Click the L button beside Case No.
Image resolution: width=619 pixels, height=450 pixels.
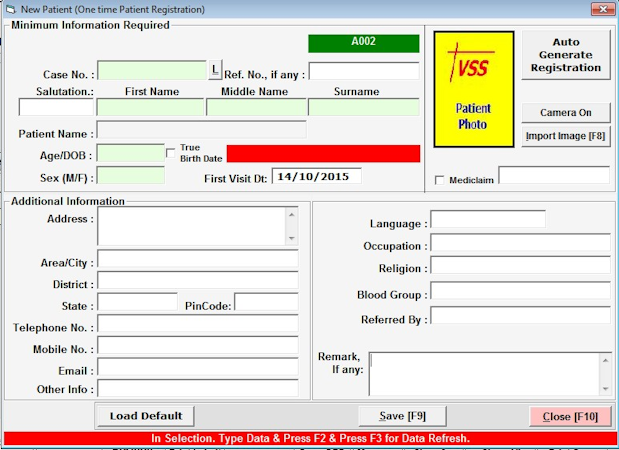click(x=215, y=70)
